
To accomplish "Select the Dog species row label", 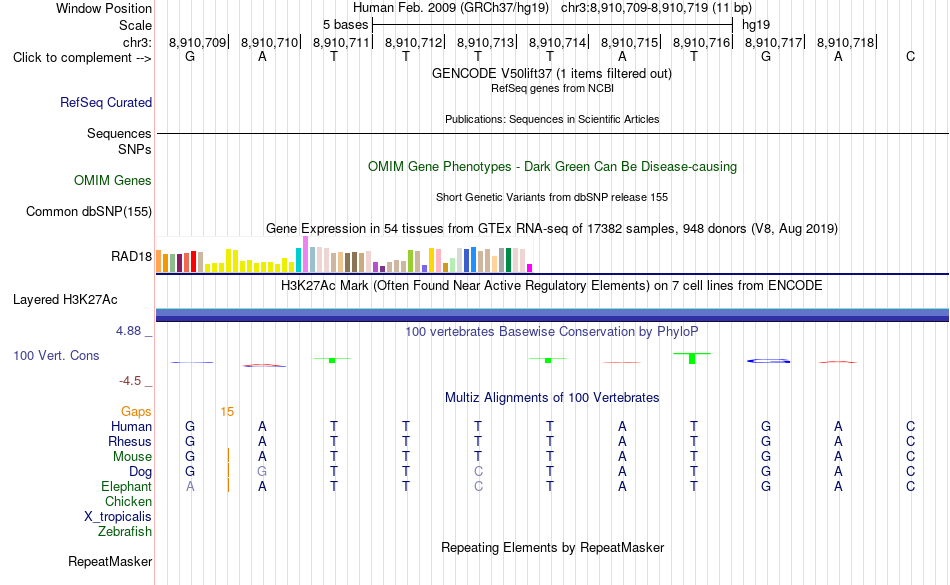I will 140,472.
